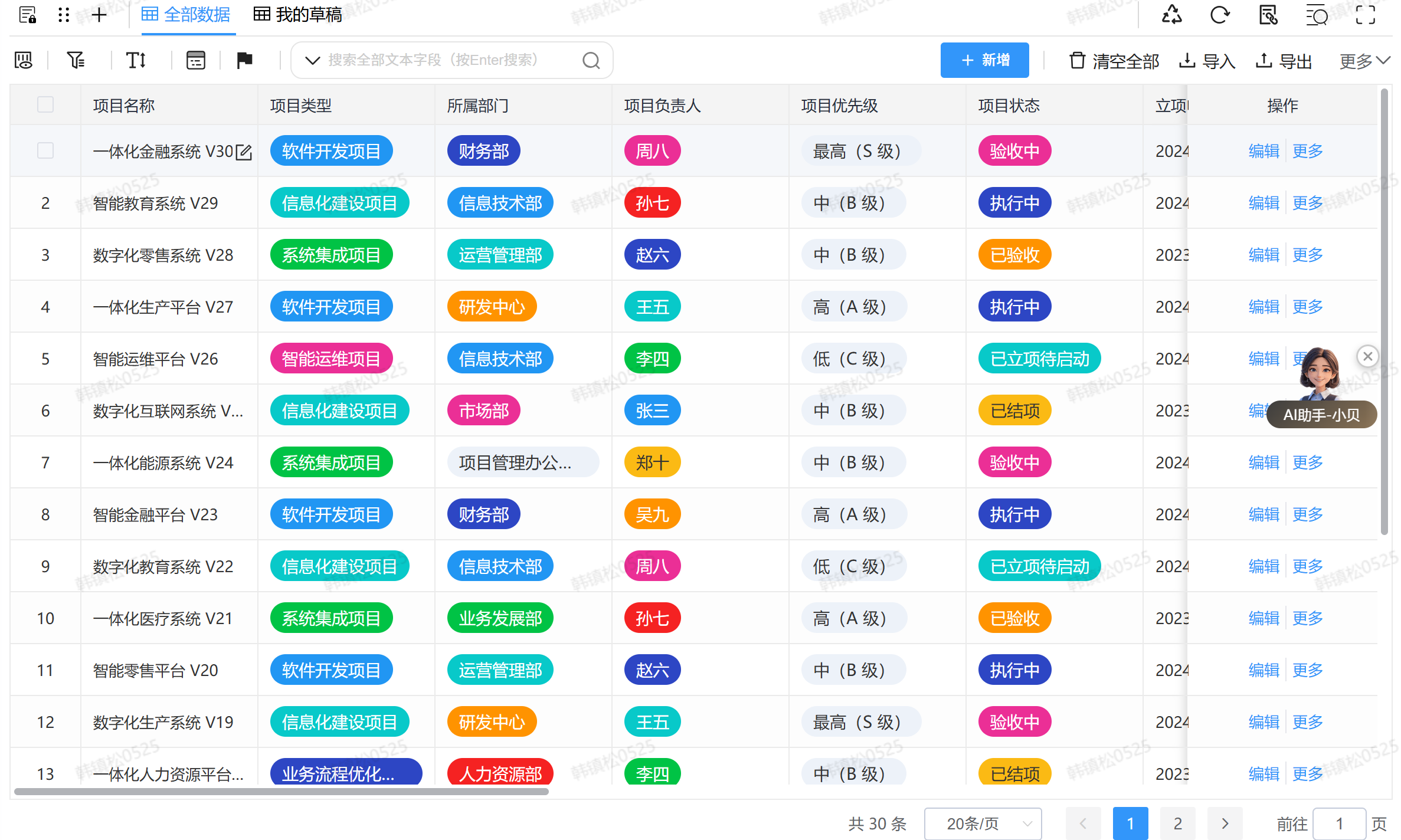The image size is (1401, 840).
Task: Click 编辑 for 数字化零售系统 V28
Action: click(x=1263, y=255)
